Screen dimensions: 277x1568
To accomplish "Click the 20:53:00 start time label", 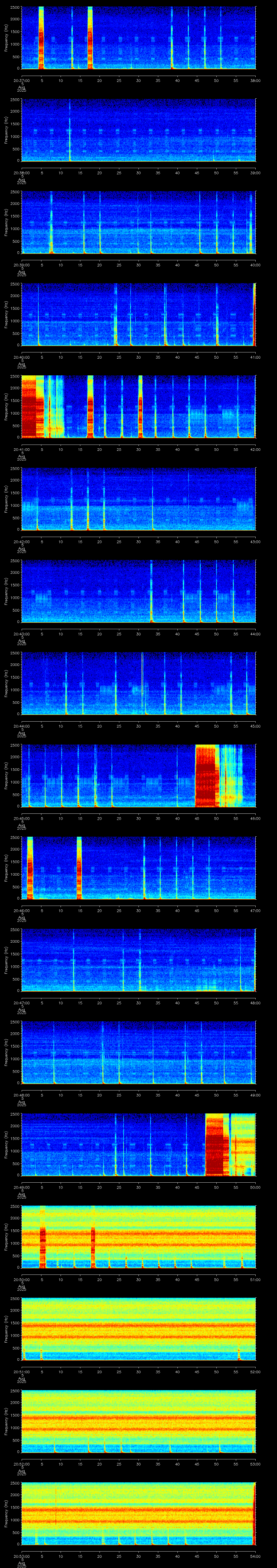I will pyautogui.click(x=21, y=1556).
